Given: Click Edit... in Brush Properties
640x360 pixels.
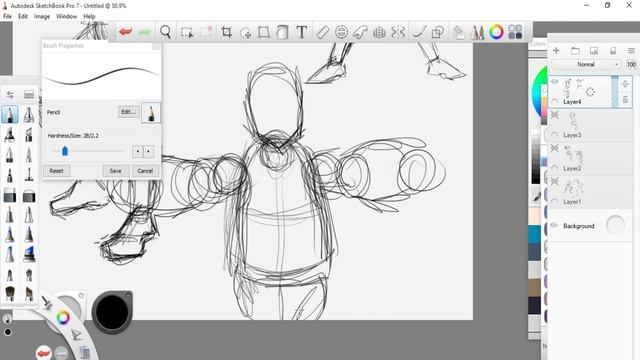Looking at the screenshot, I should pos(128,112).
